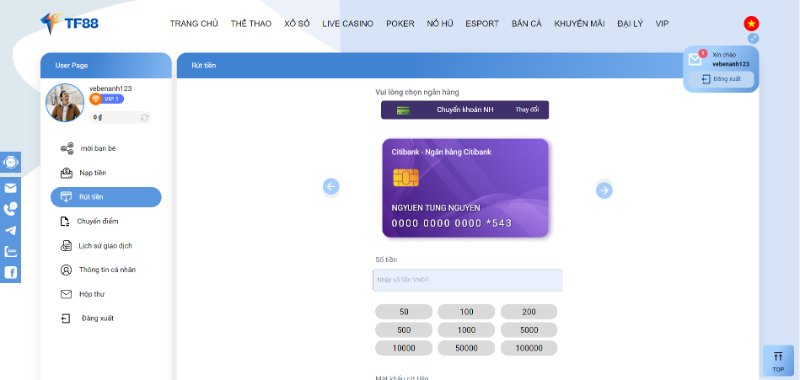Click the VIP 1 badge
Screen dimensions: 800x380
click(107, 99)
